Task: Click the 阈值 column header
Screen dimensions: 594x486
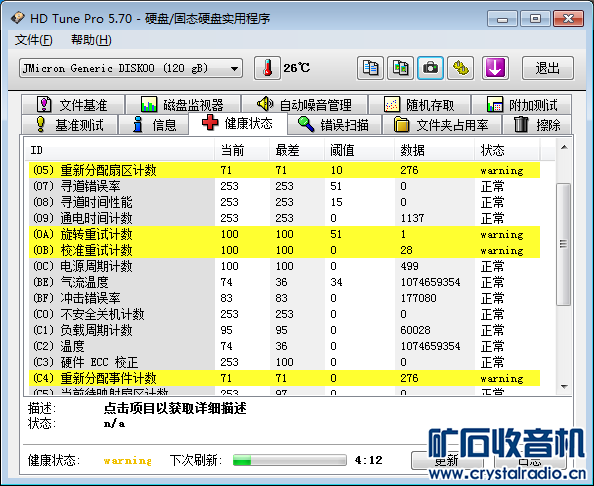Action: [x=360, y=150]
